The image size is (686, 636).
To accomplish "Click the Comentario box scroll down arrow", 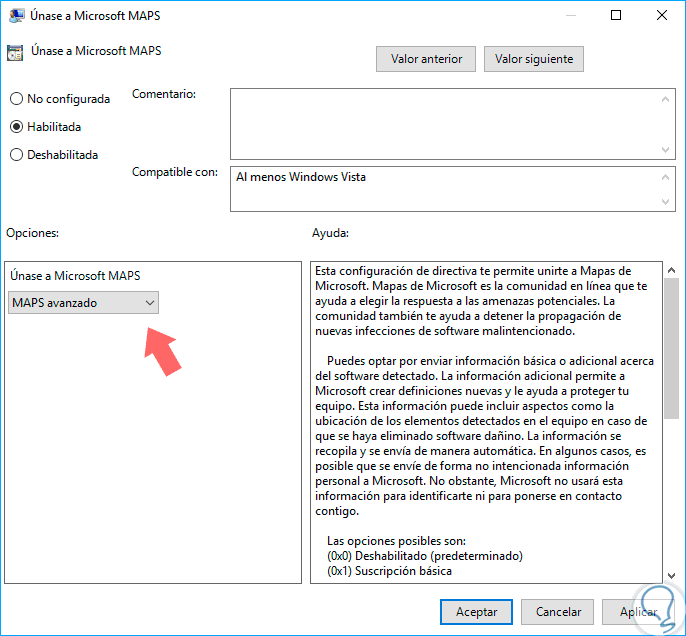I will 665,150.
